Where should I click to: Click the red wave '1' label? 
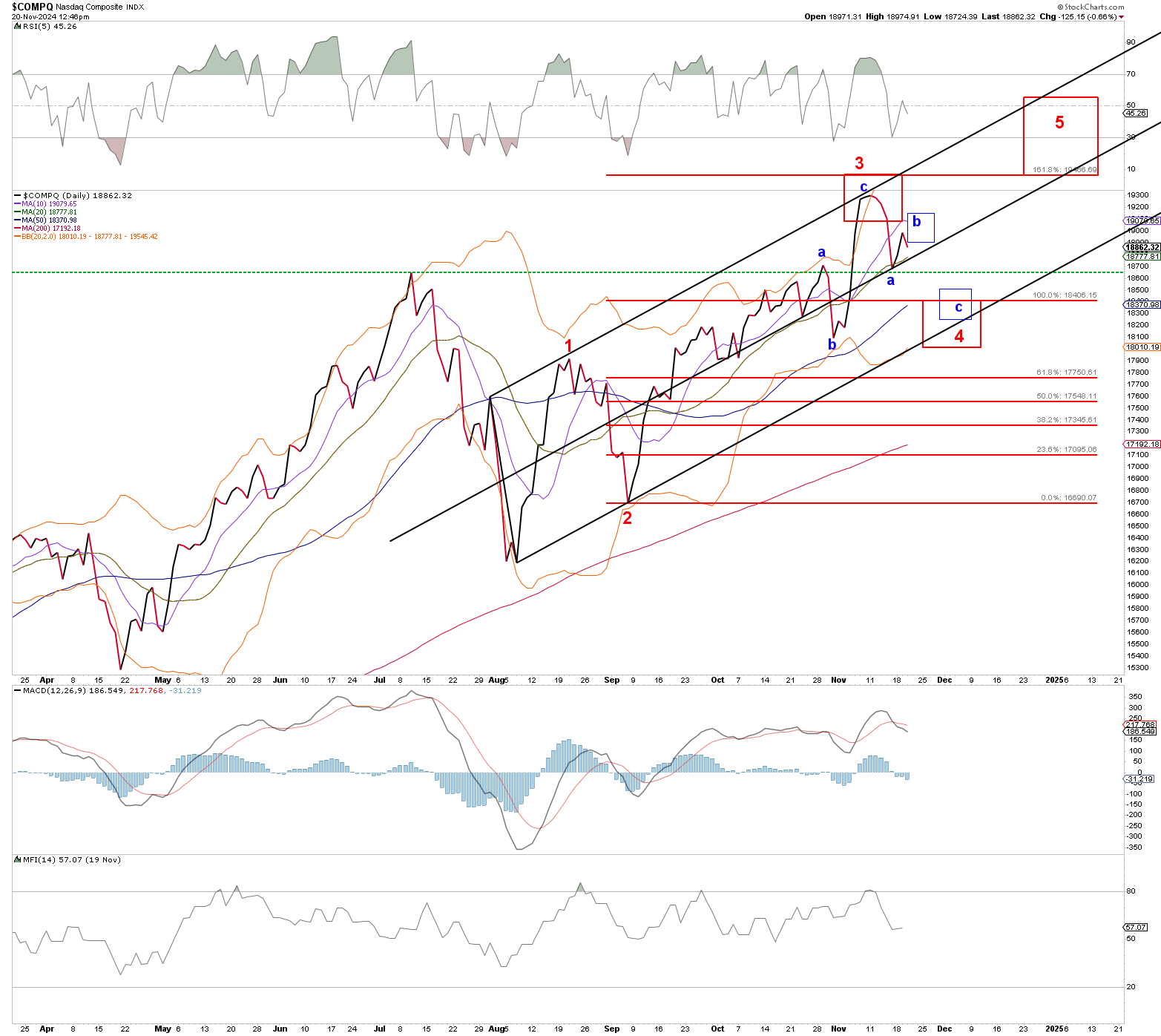click(568, 346)
